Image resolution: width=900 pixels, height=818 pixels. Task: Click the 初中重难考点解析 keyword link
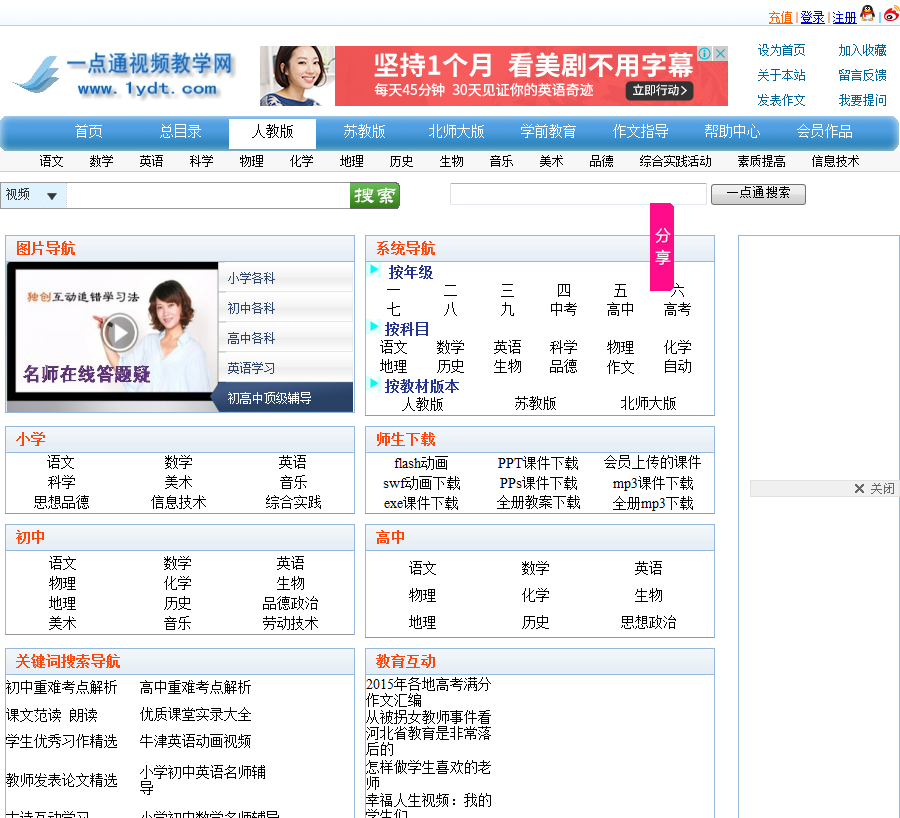(x=61, y=687)
